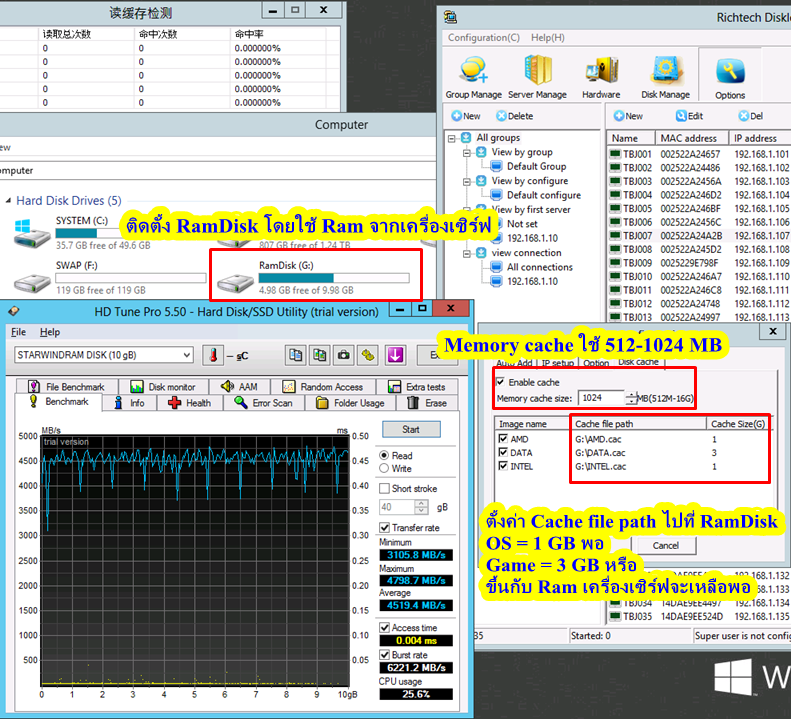
Task: Collapse the View by configure node
Action: point(467,181)
